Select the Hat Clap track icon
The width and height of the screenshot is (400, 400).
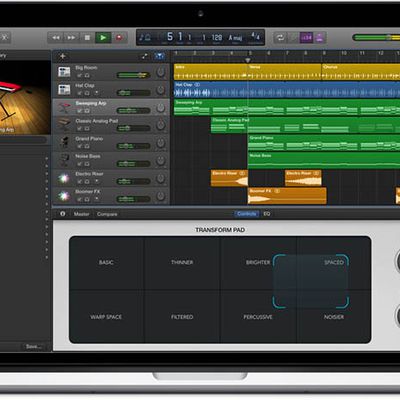[64, 89]
